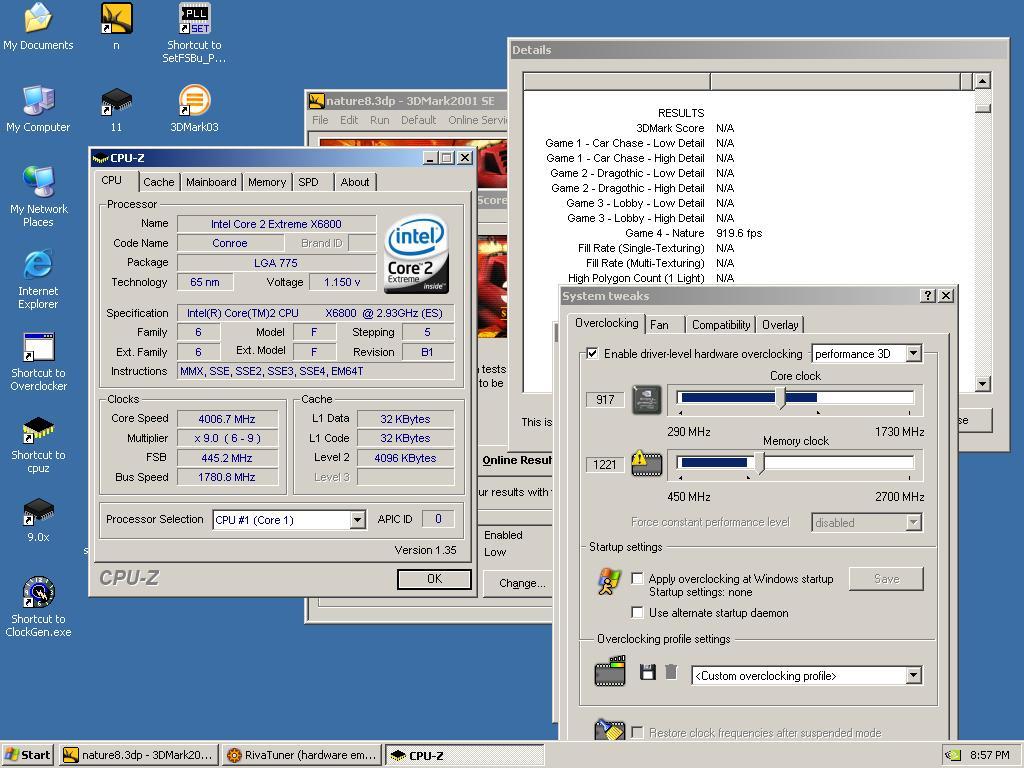This screenshot has width=1024, height=768.
Task: Enable Use alternate startup daemon
Action: [x=637, y=613]
